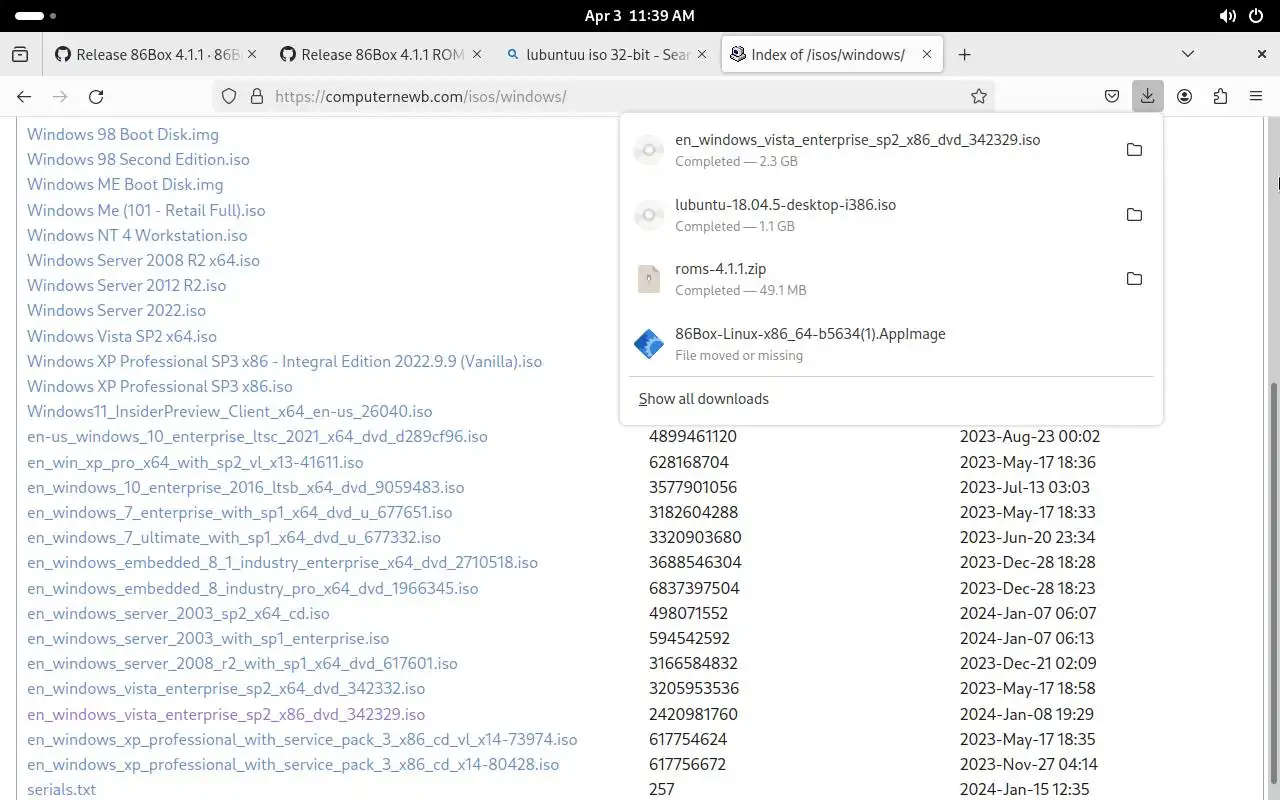Open Windows 98 Second Edition.iso link

tap(138, 159)
